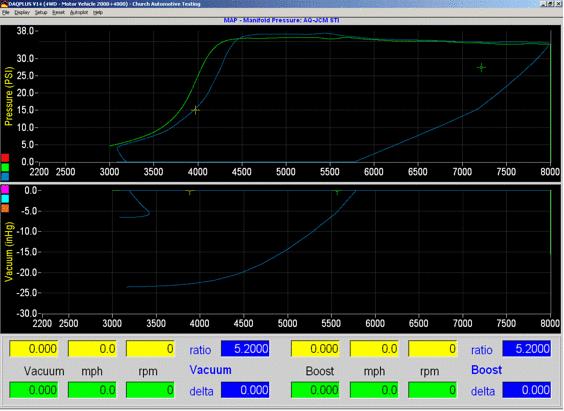Open the Display menu
The image size is (564, 411).
pyautogui.click(x=22, y=12)
